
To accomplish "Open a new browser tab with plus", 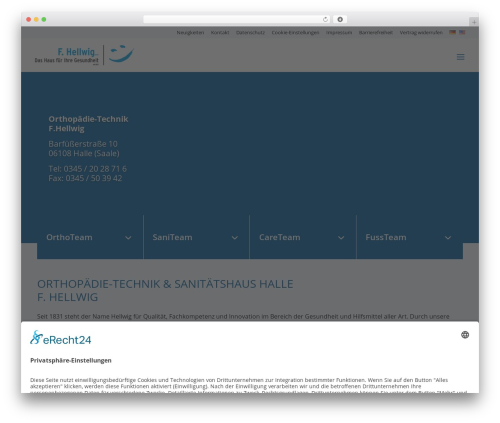I will click(474, 22).
